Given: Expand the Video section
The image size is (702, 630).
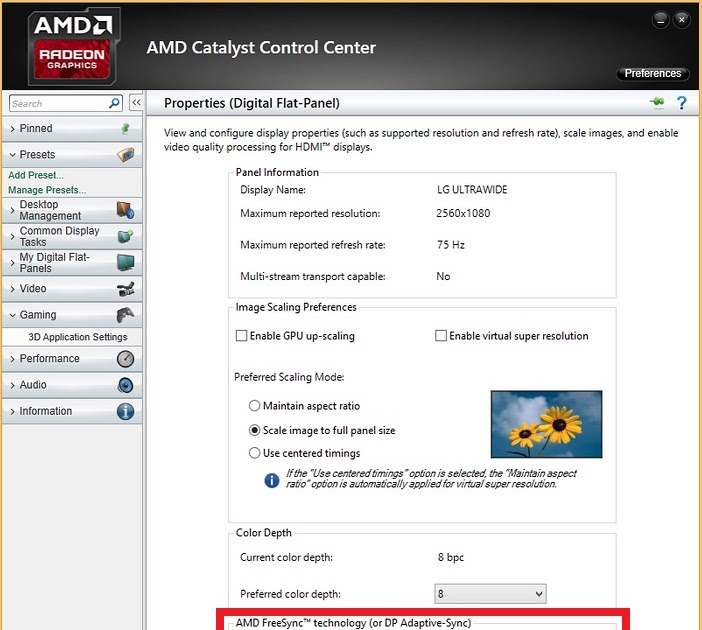Looking at the screenshot, I should [x=13, y=289].
